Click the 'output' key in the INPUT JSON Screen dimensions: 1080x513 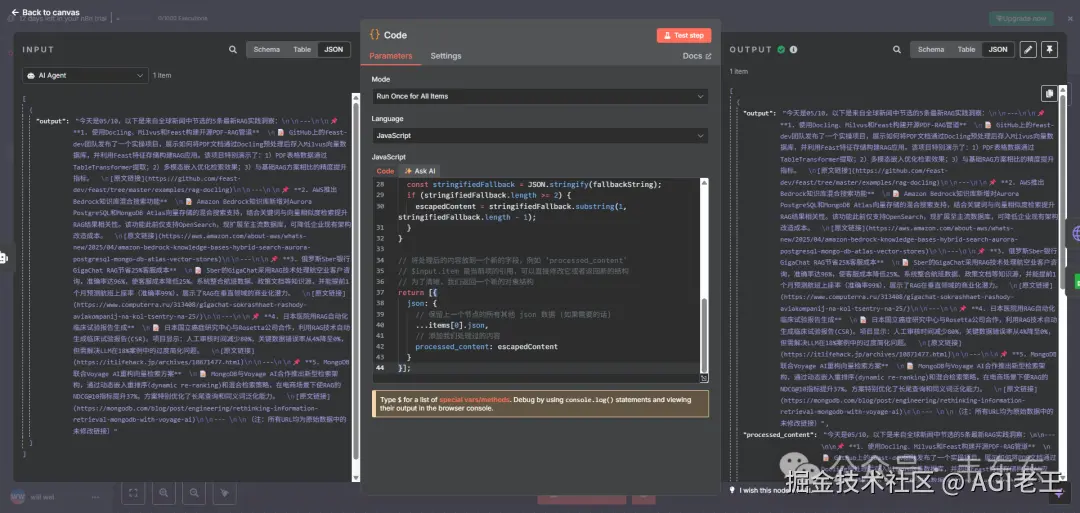pyautogui.click(x=52, y=120)
